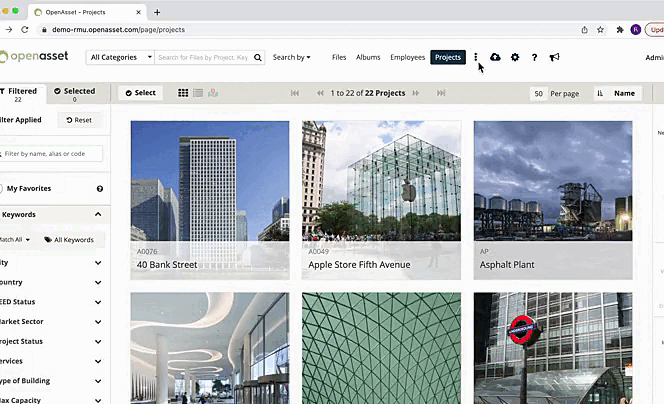Viewport: 664px width, 404px height.
Task: Click the megaphone announcements icon
Action: pos(554,57)
